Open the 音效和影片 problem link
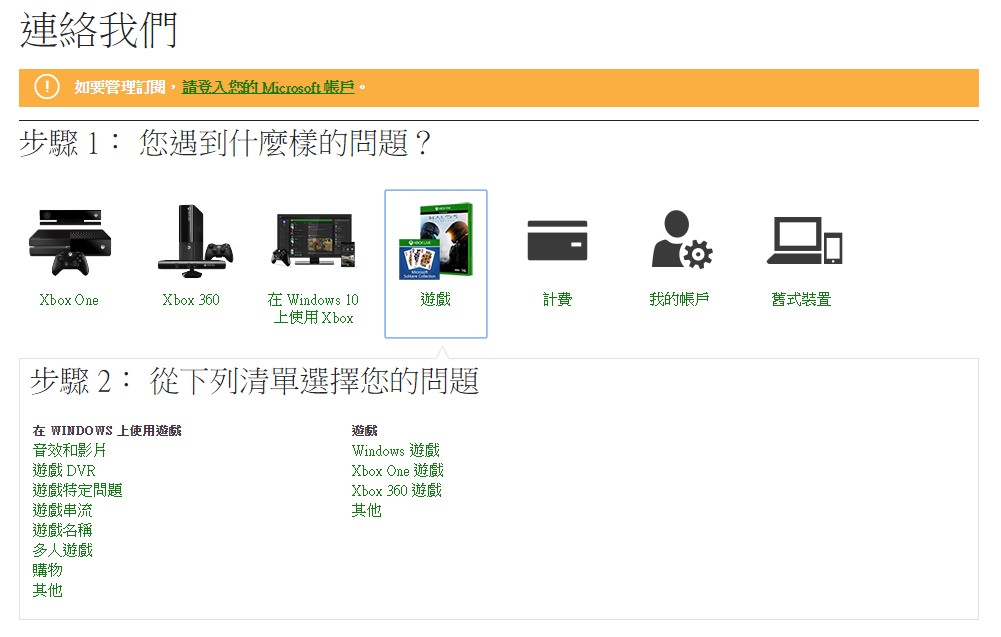The image size is (1001, 637). coord(69,451)
